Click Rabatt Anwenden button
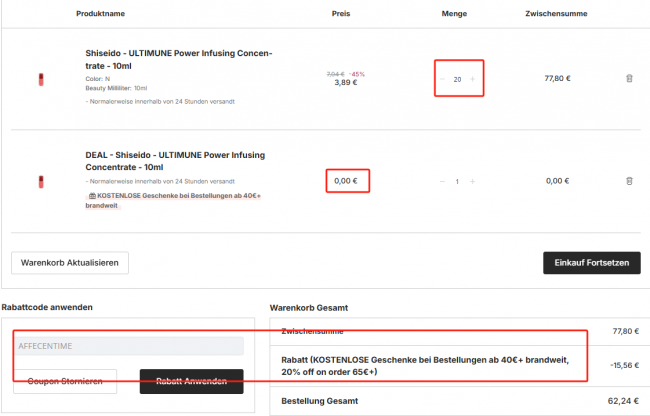The width and height of the screenshot is (650, 416). click(x=192, y=381)
